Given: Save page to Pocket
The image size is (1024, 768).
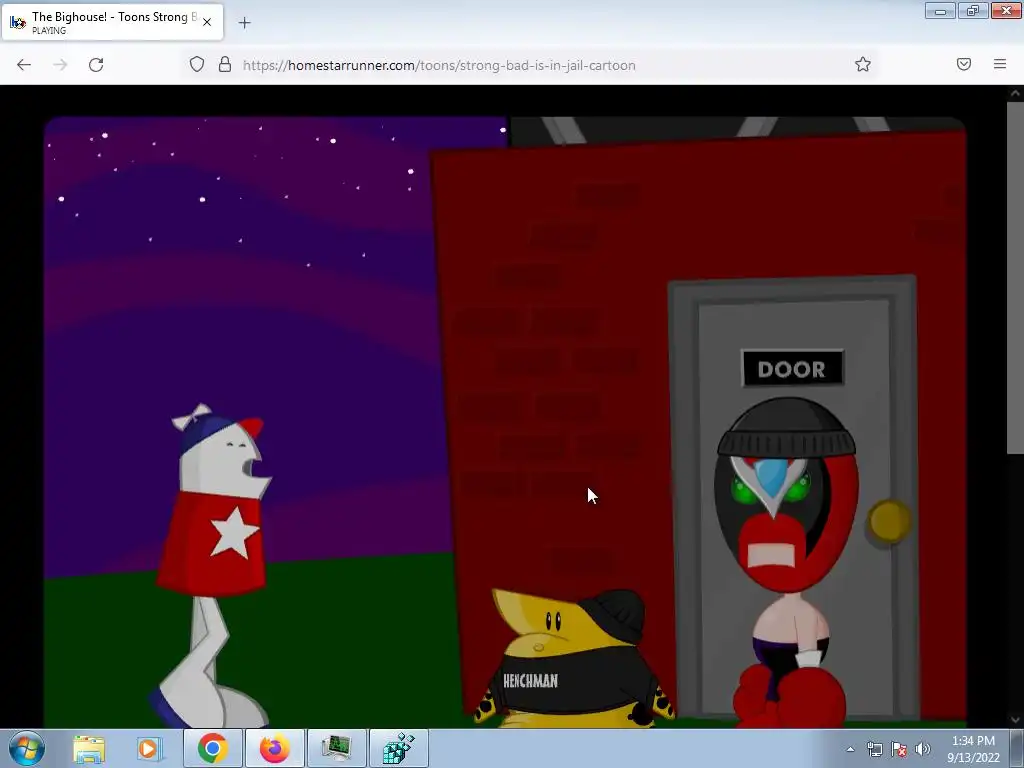Looking at the screenshot, I should [x=964, y=64].
